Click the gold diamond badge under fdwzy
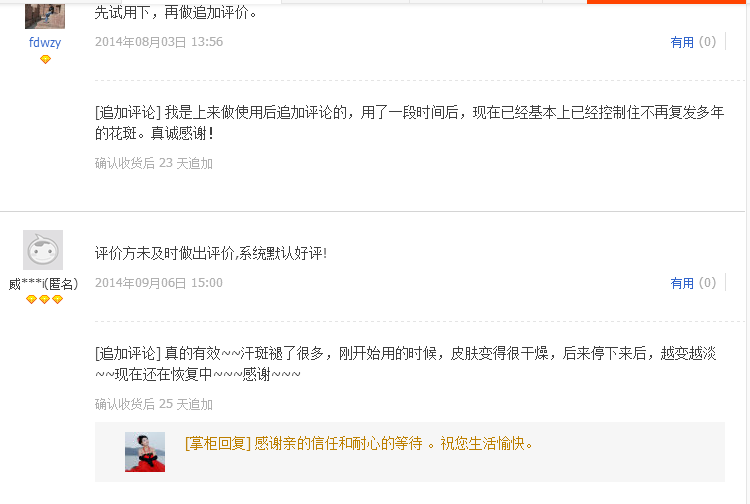 45,59
